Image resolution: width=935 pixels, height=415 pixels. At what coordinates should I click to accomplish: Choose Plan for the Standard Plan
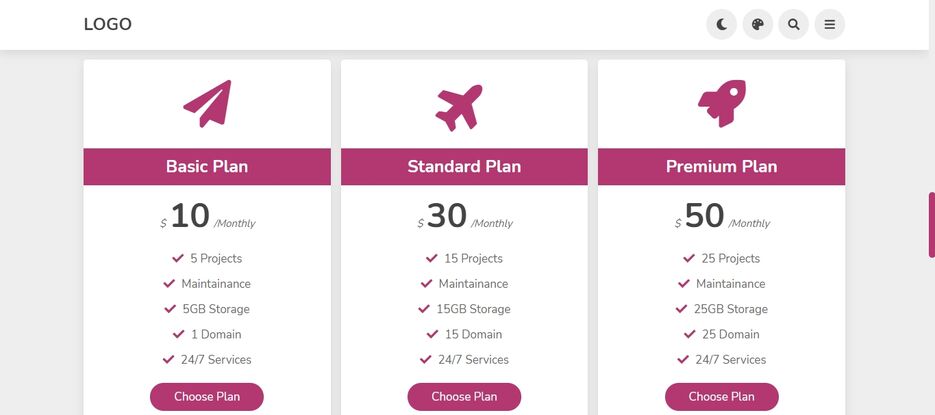465,397
